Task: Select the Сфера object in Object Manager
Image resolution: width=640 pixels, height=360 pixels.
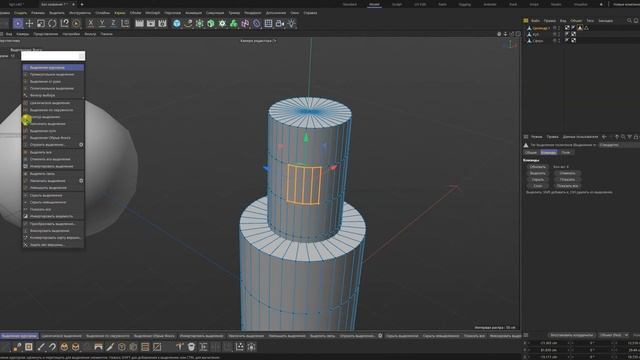Action: (538, 41)
